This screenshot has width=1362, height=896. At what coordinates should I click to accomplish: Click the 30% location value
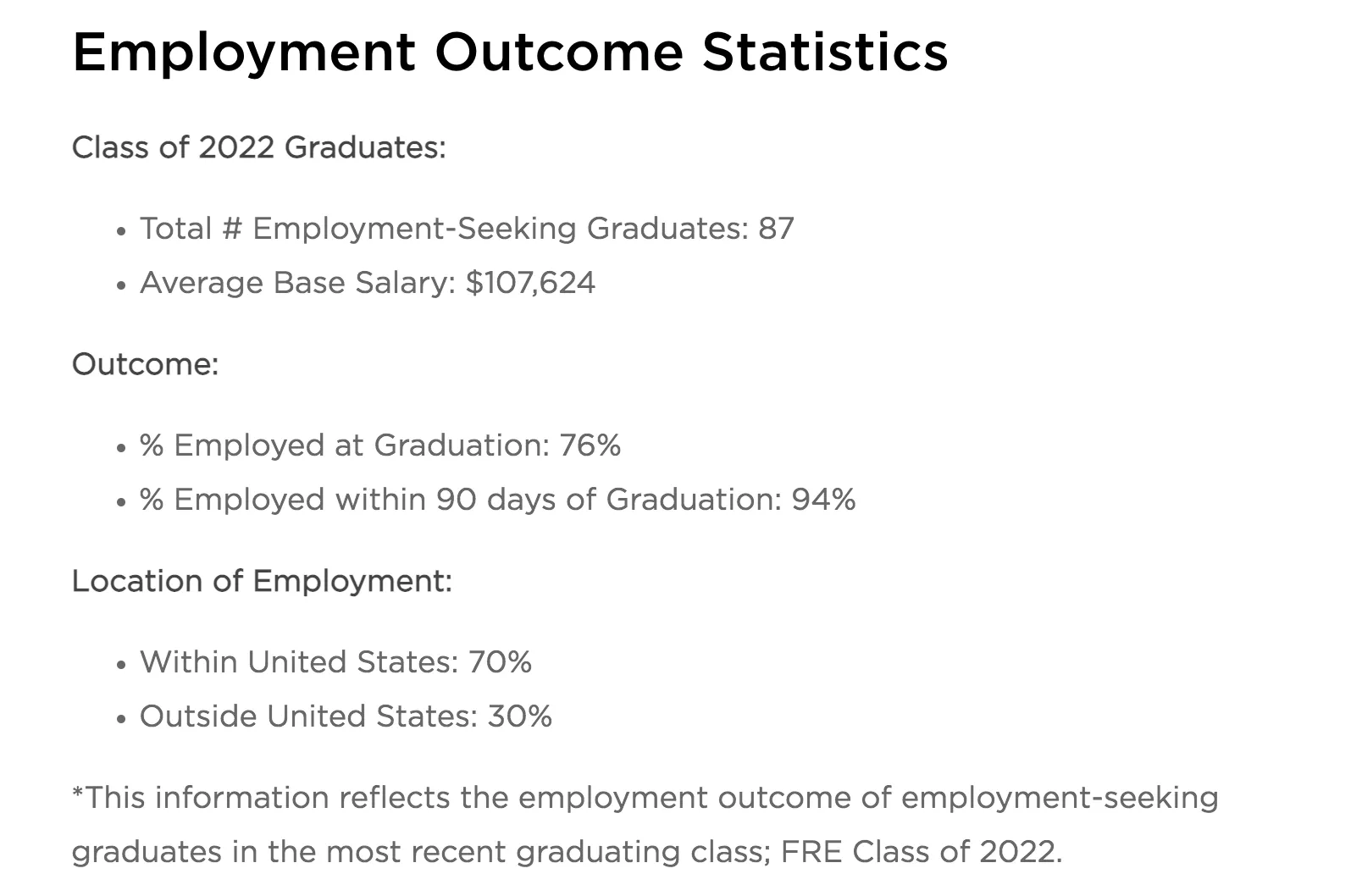click(520, 716)
